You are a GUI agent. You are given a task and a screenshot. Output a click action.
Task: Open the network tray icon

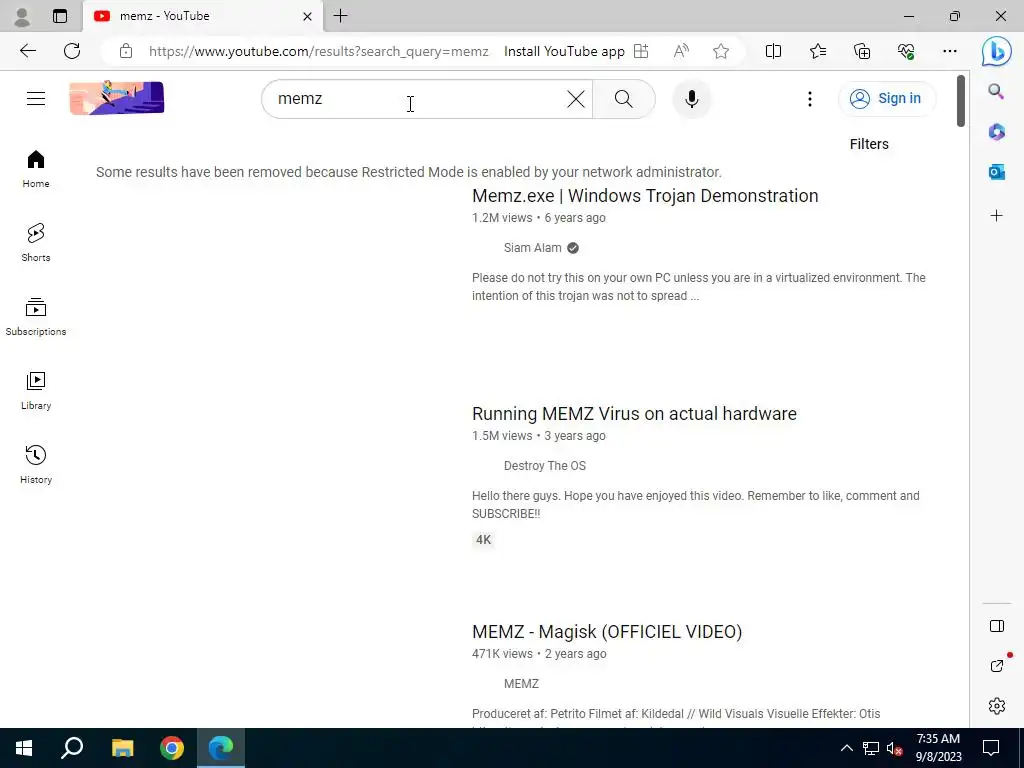871,748
